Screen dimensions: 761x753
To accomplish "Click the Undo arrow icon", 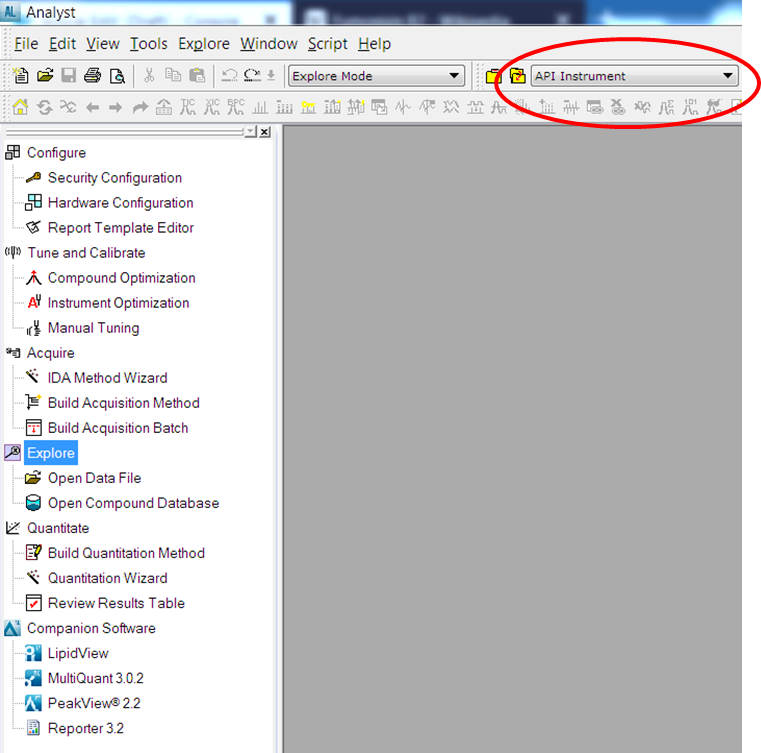I will tap(229, 75).
